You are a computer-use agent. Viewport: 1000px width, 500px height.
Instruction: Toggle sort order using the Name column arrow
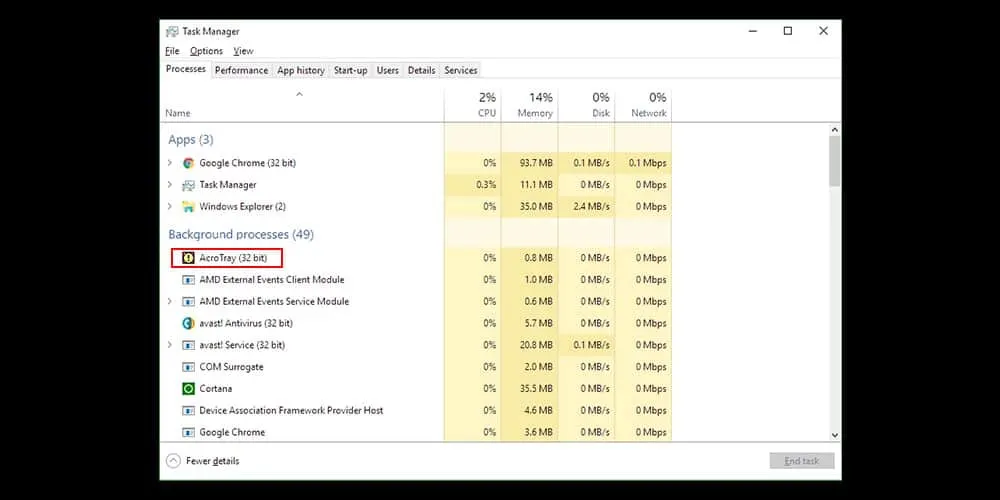pyautogui.click(x=299, y=94)
